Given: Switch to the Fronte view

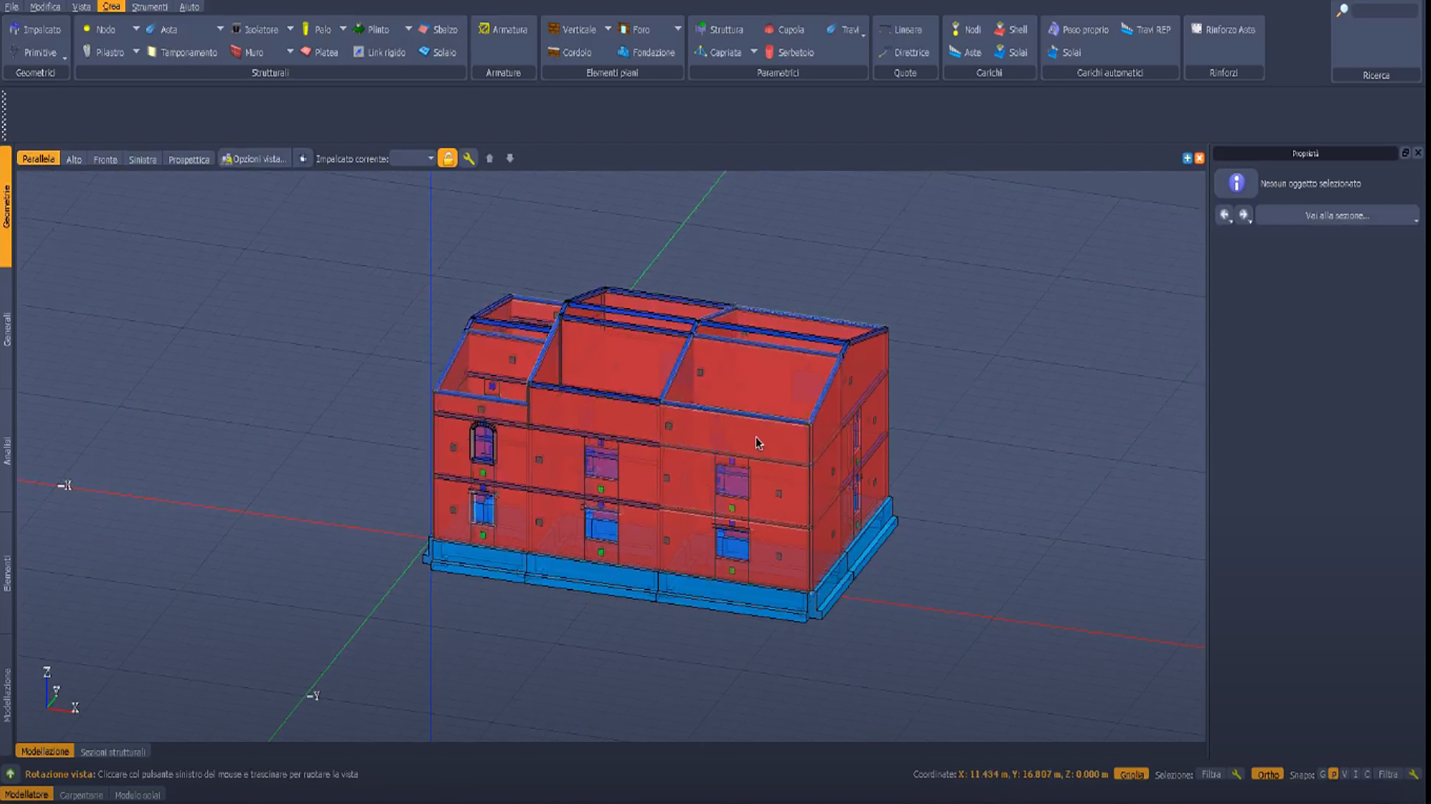Looking at the screenshot, I should tap(105, 159).
